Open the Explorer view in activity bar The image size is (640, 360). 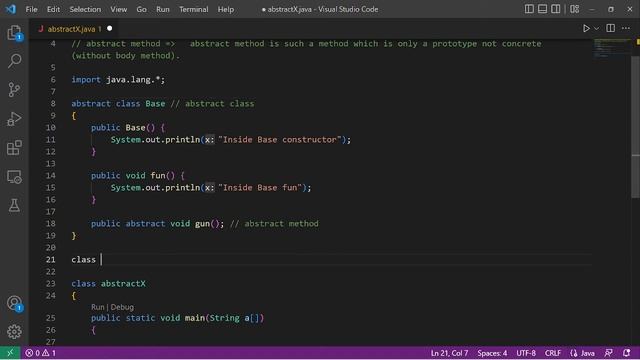(14, 32)
